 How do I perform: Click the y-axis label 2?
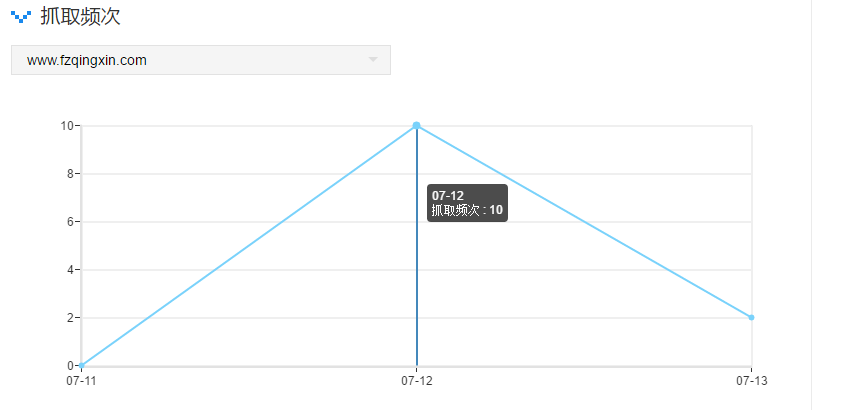pos(70,318)
